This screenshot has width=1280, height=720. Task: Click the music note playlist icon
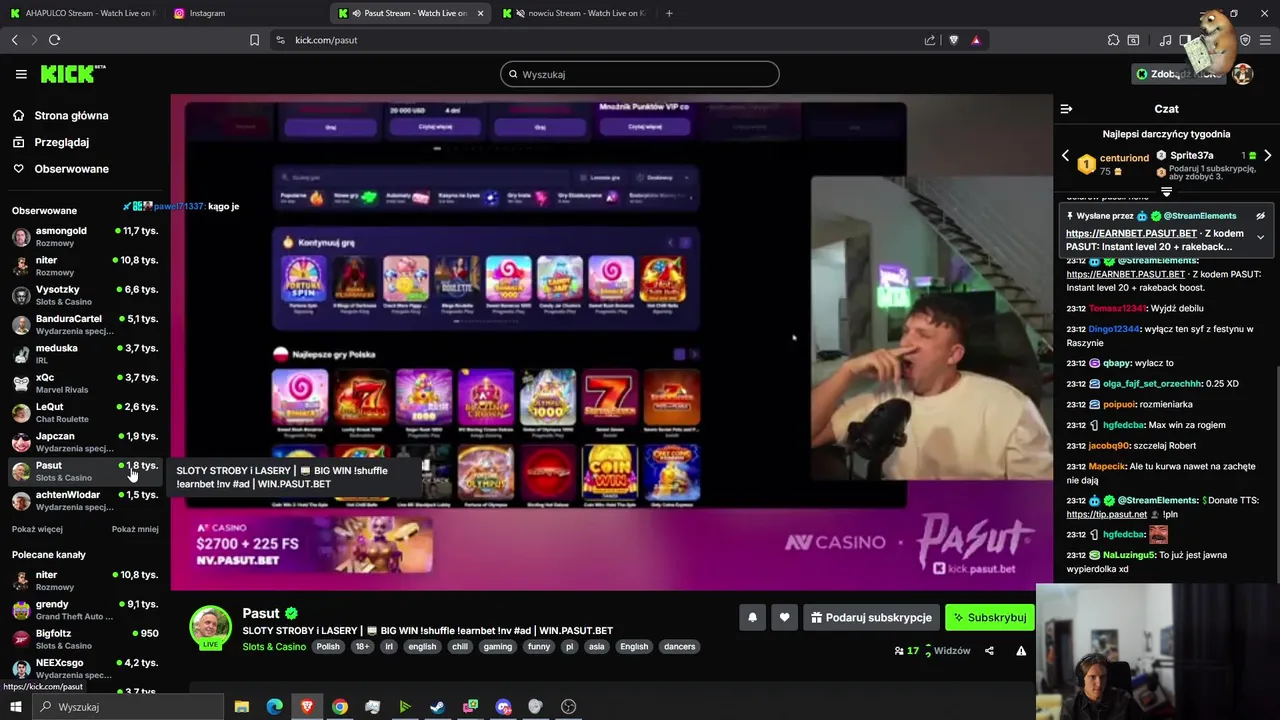1165,40
